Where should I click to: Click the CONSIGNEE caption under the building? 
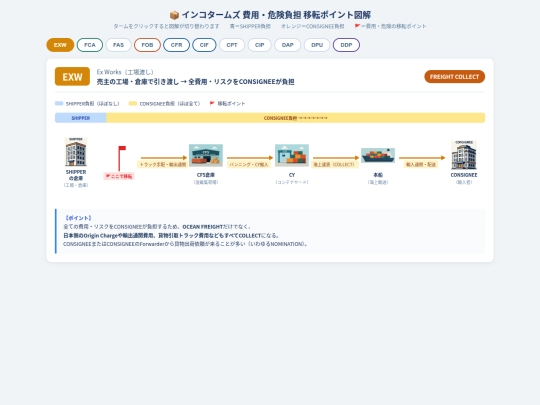[464, 175]
